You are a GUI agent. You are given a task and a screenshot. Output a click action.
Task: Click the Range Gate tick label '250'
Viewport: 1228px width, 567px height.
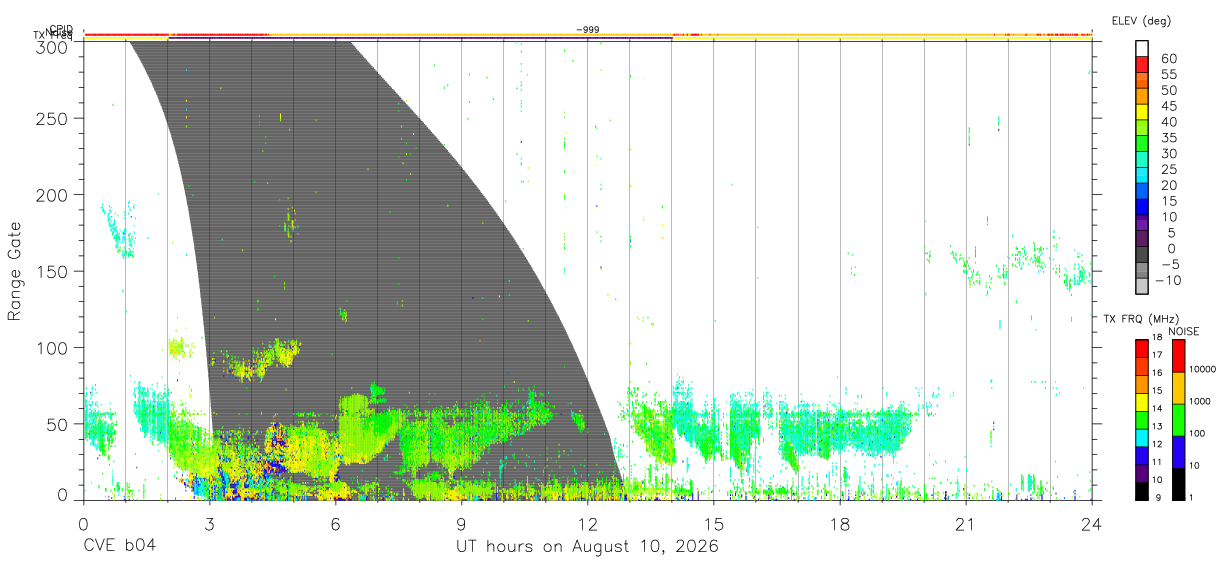pos(52,118)
